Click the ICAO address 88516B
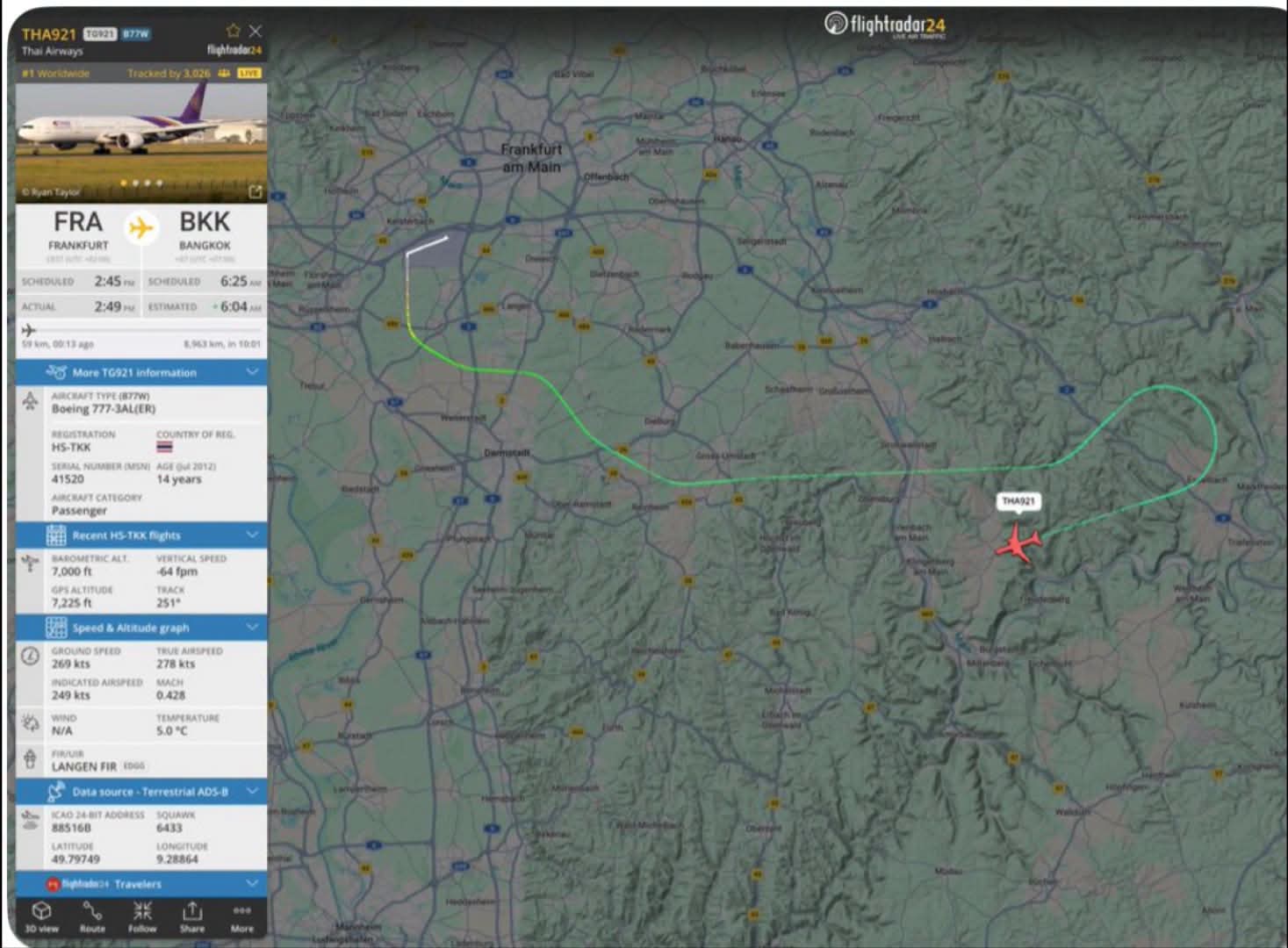This screenshot has height=948, width=1288. (71, 828)
